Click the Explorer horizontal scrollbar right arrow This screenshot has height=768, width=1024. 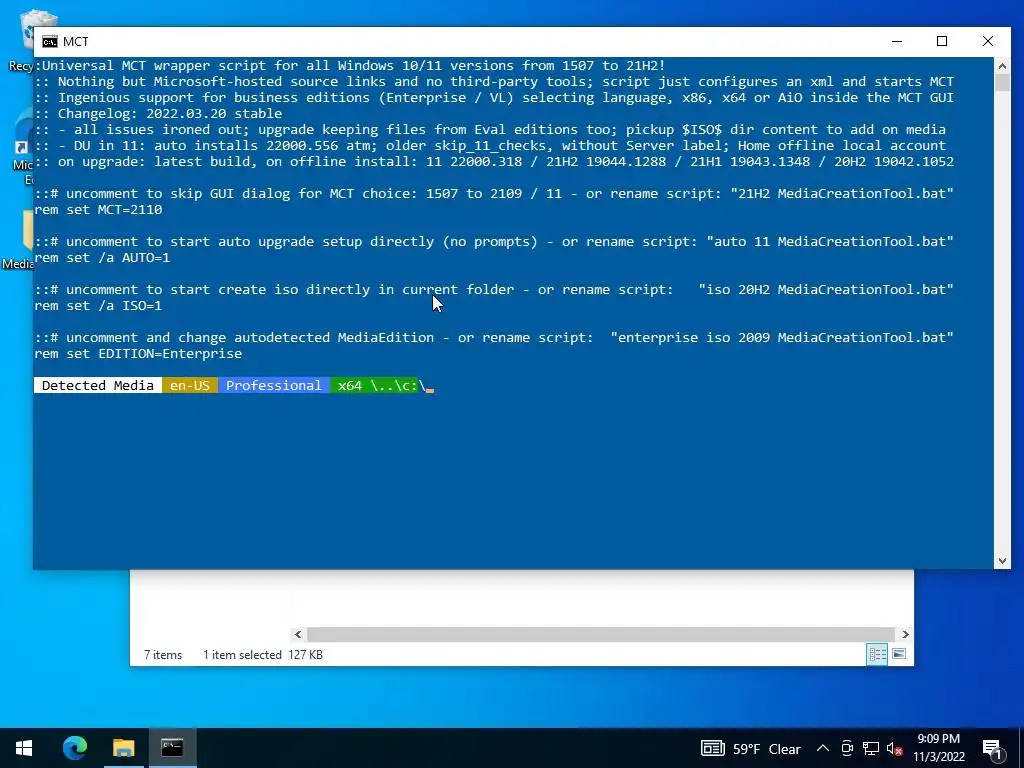tap(905, 634)
